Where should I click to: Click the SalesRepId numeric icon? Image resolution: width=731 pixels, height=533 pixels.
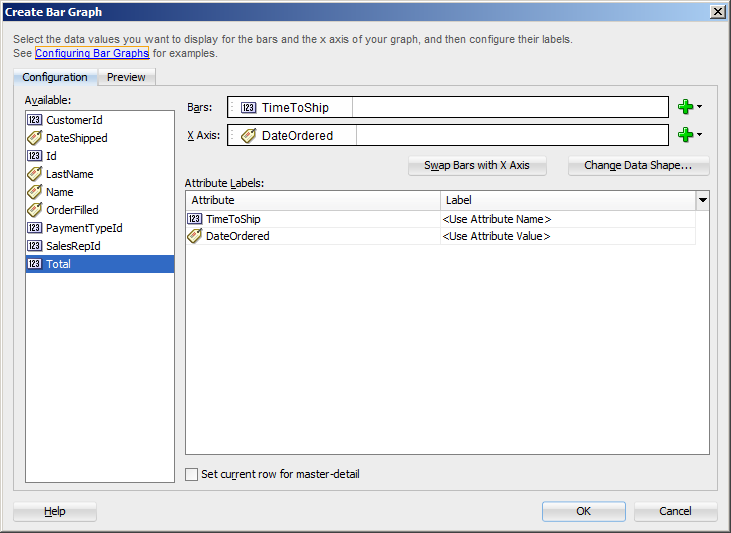[x=34, y=246]
